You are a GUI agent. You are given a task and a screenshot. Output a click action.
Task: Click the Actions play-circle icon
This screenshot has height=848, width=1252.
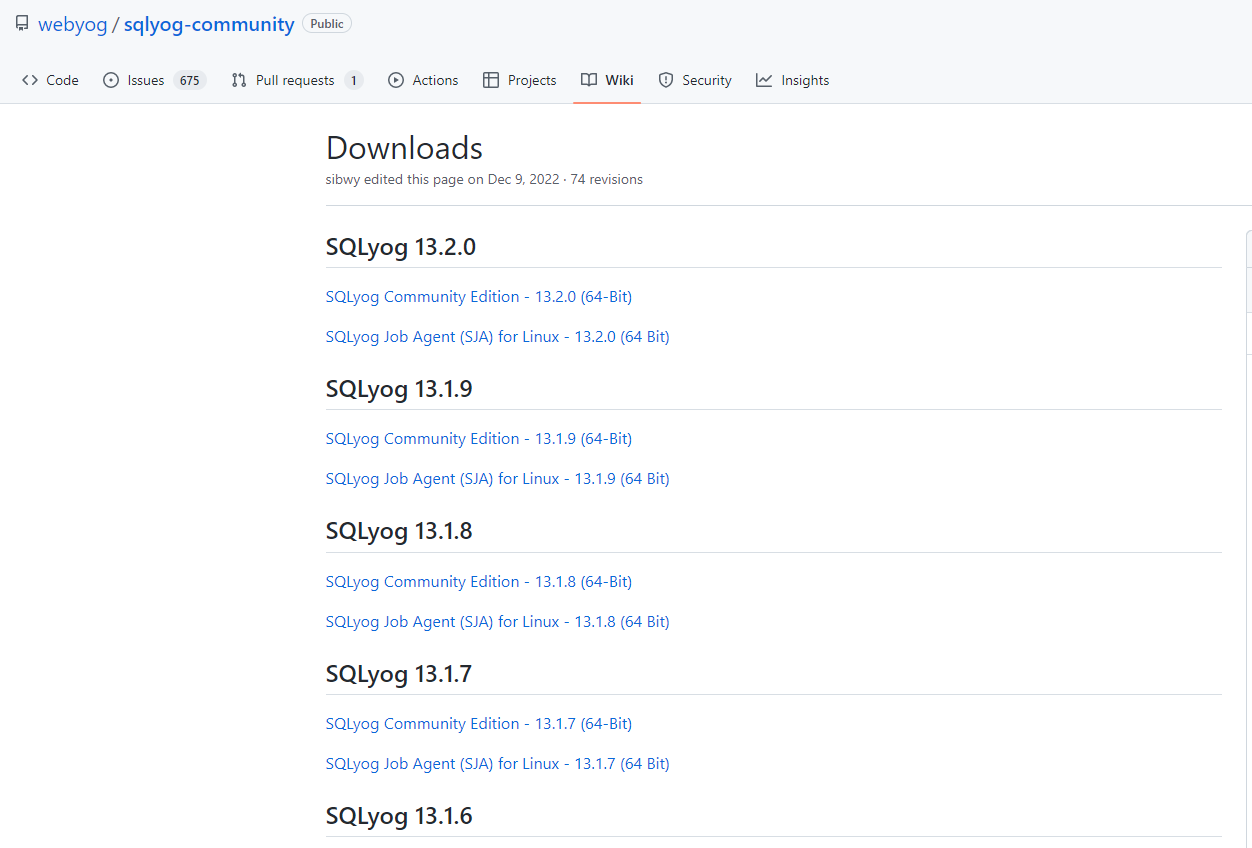(396, 80)
